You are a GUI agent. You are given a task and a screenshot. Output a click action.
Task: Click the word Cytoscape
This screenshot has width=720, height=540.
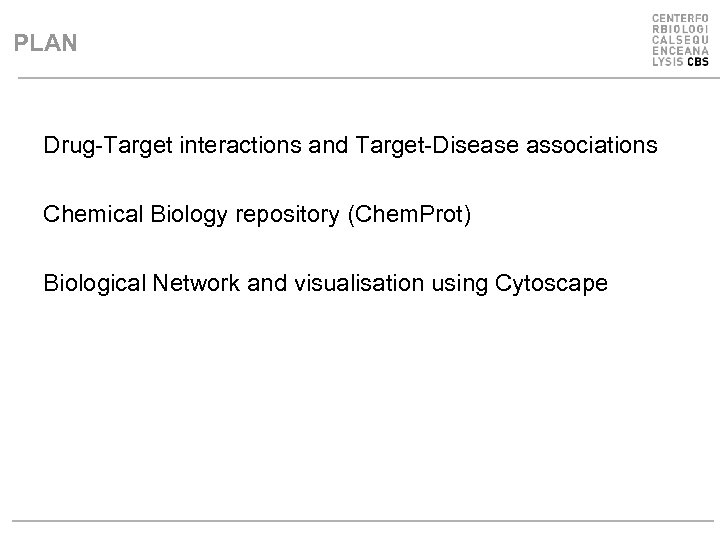pos(550,284)
